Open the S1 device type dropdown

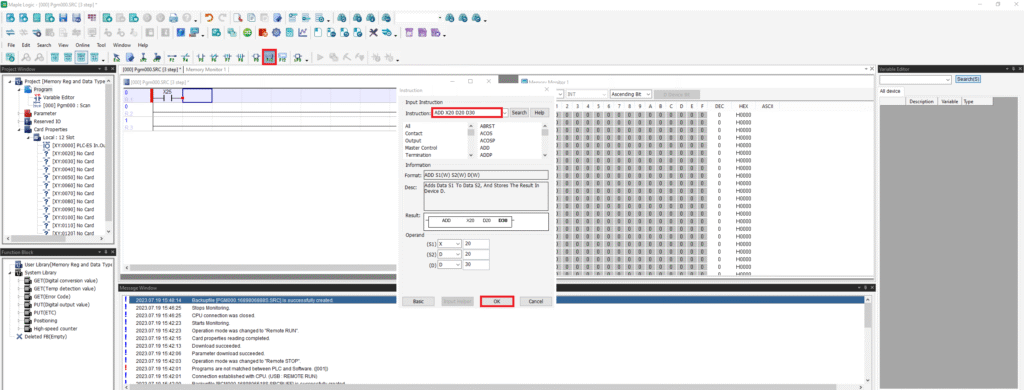(458, 244)
